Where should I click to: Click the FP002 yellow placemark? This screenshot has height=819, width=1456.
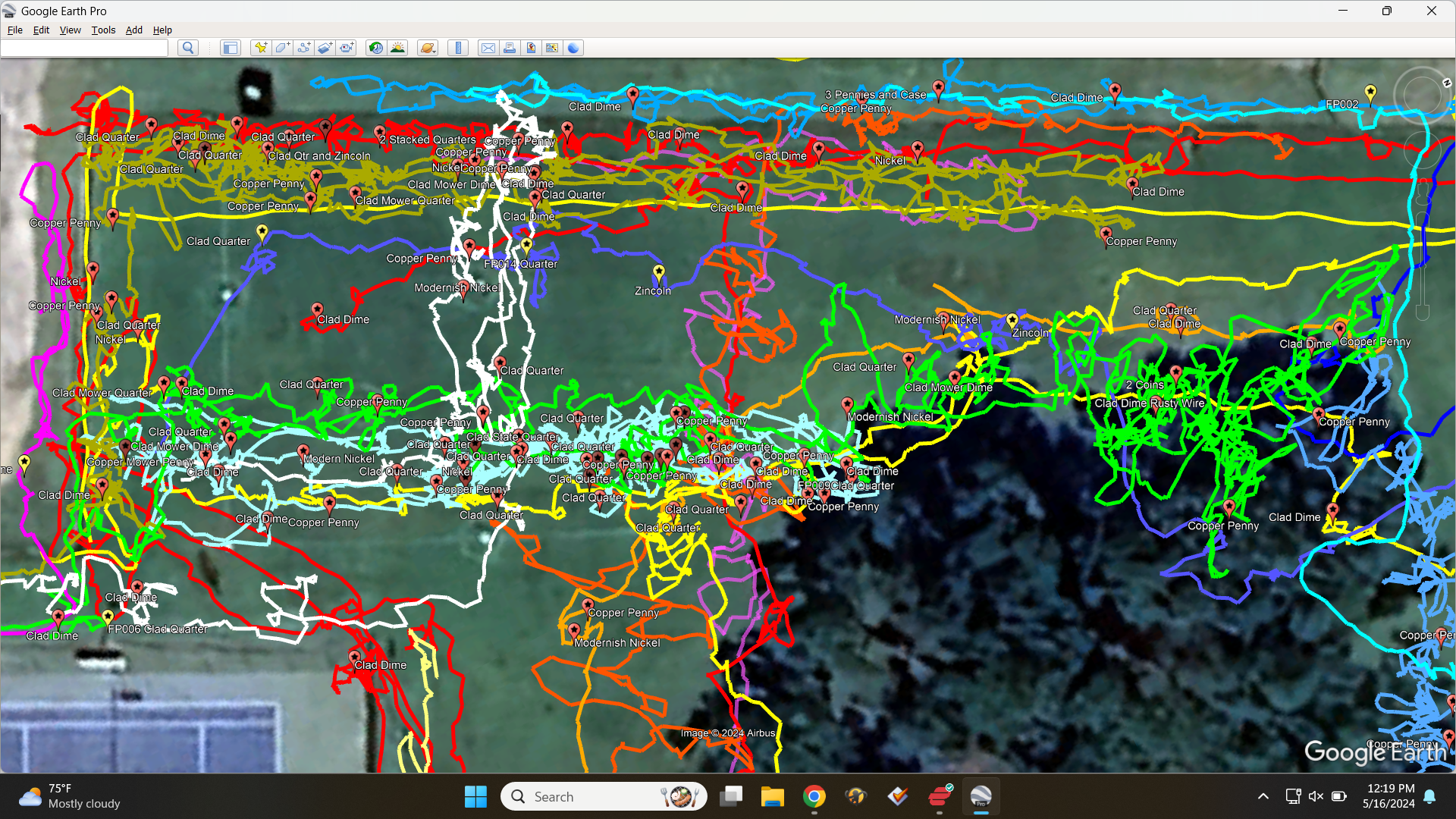point(1370,93)
